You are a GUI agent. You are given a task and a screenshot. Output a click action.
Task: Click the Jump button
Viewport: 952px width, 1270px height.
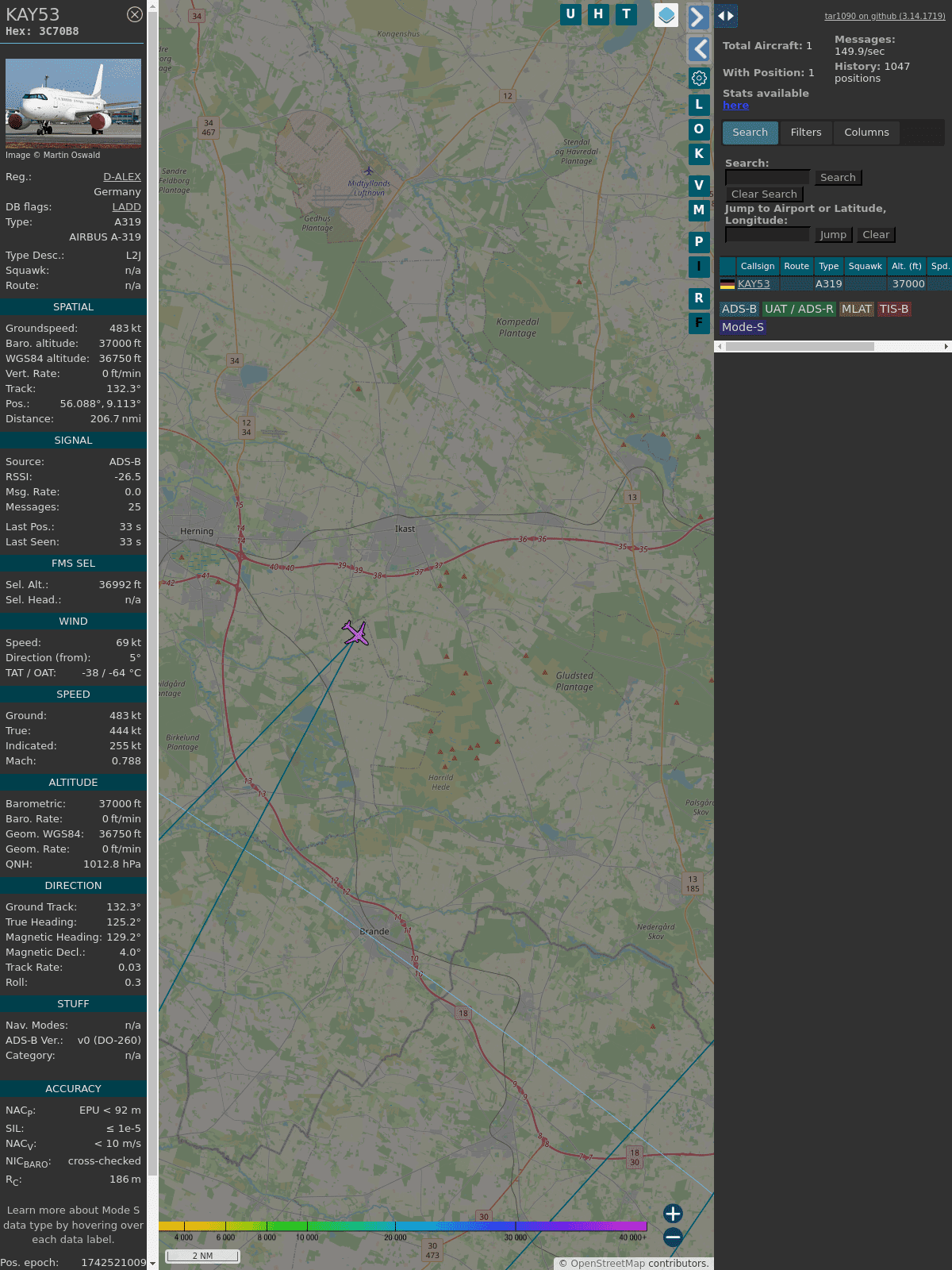[x=833, y=235]
